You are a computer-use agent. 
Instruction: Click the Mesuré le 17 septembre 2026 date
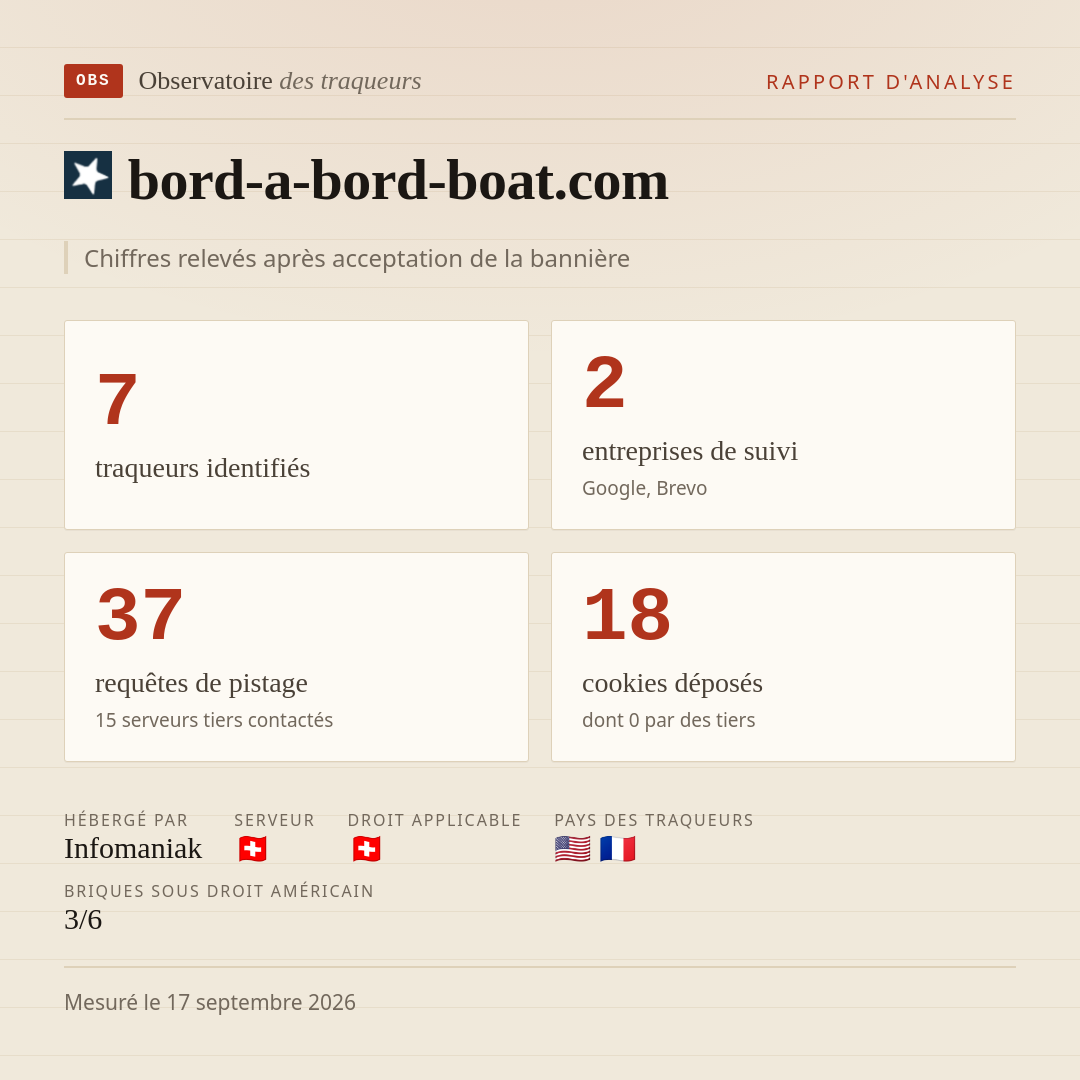pos(210,1003)
